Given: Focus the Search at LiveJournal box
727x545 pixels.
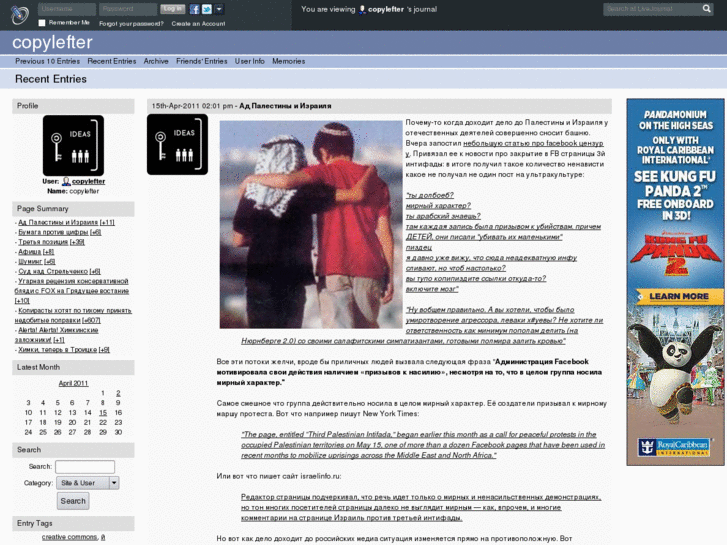Looking at the screenshot, I should click(652, 9).
